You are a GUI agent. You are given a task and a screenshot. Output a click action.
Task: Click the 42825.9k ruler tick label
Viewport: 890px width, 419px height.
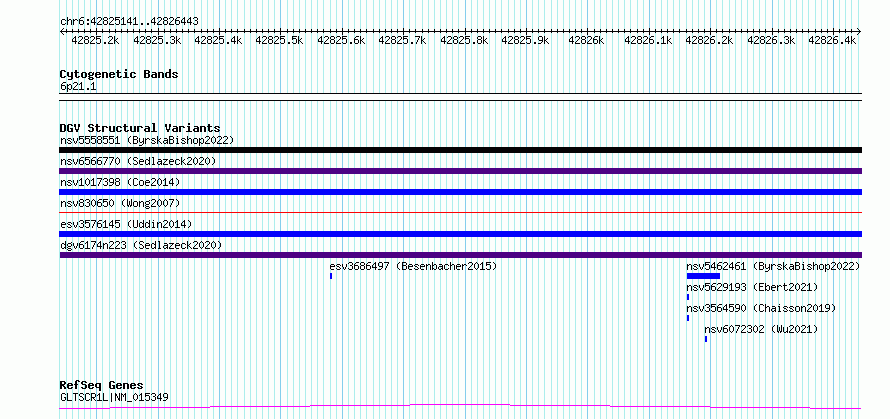pyautogui.click(x=526, y=40)
